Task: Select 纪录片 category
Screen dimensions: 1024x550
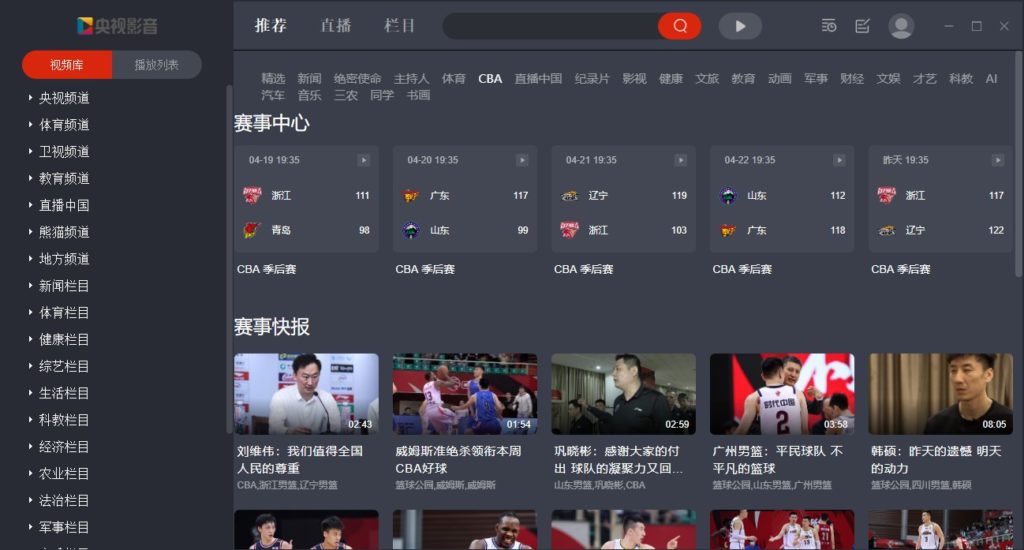Action: 592,78
